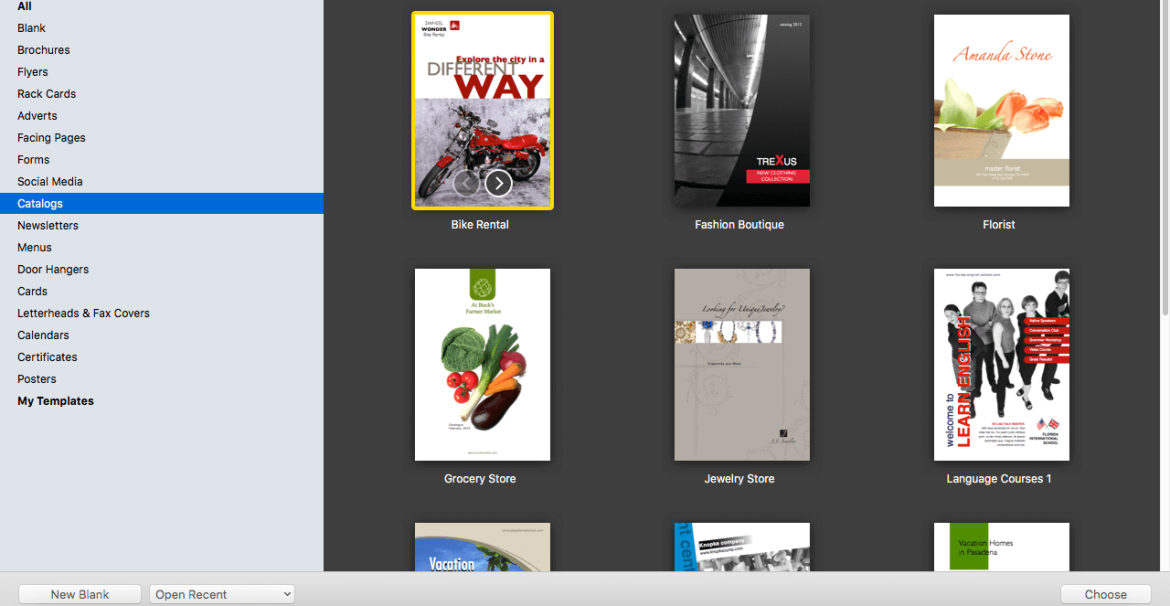Click the Fashion Boutique caption
Image resolution: width=1170 pixels, height=606 pixels.
pyautogui.click(x=739, y=224)
